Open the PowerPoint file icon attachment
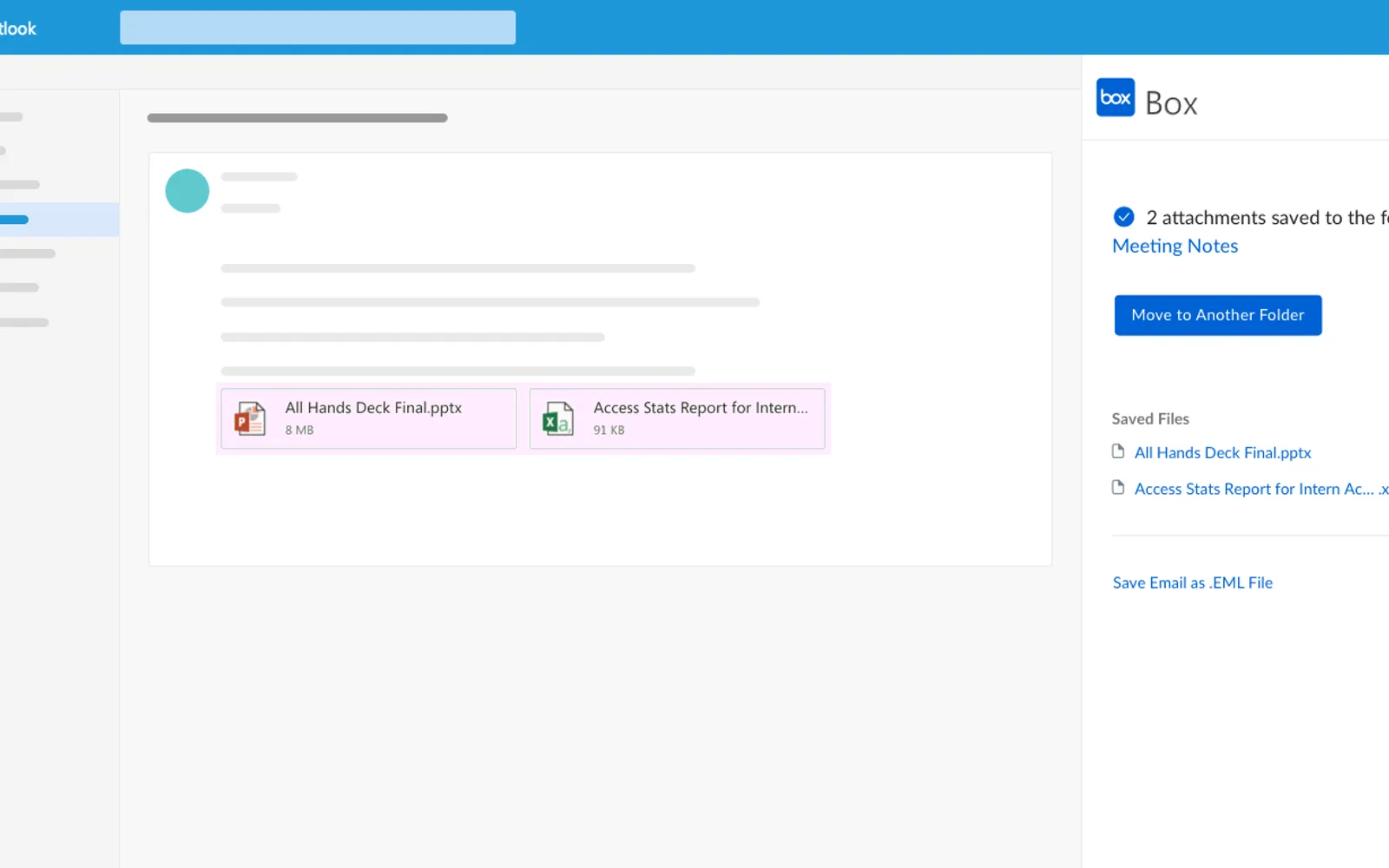This screenshot has height=868, width=1389. [x=250, y=418]
